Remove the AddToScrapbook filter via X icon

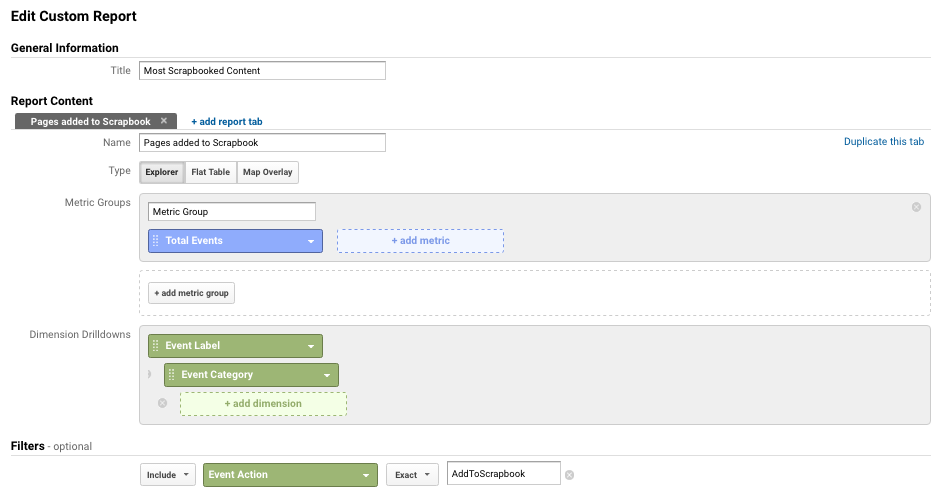pyautogui.click(x=570, y=475)
